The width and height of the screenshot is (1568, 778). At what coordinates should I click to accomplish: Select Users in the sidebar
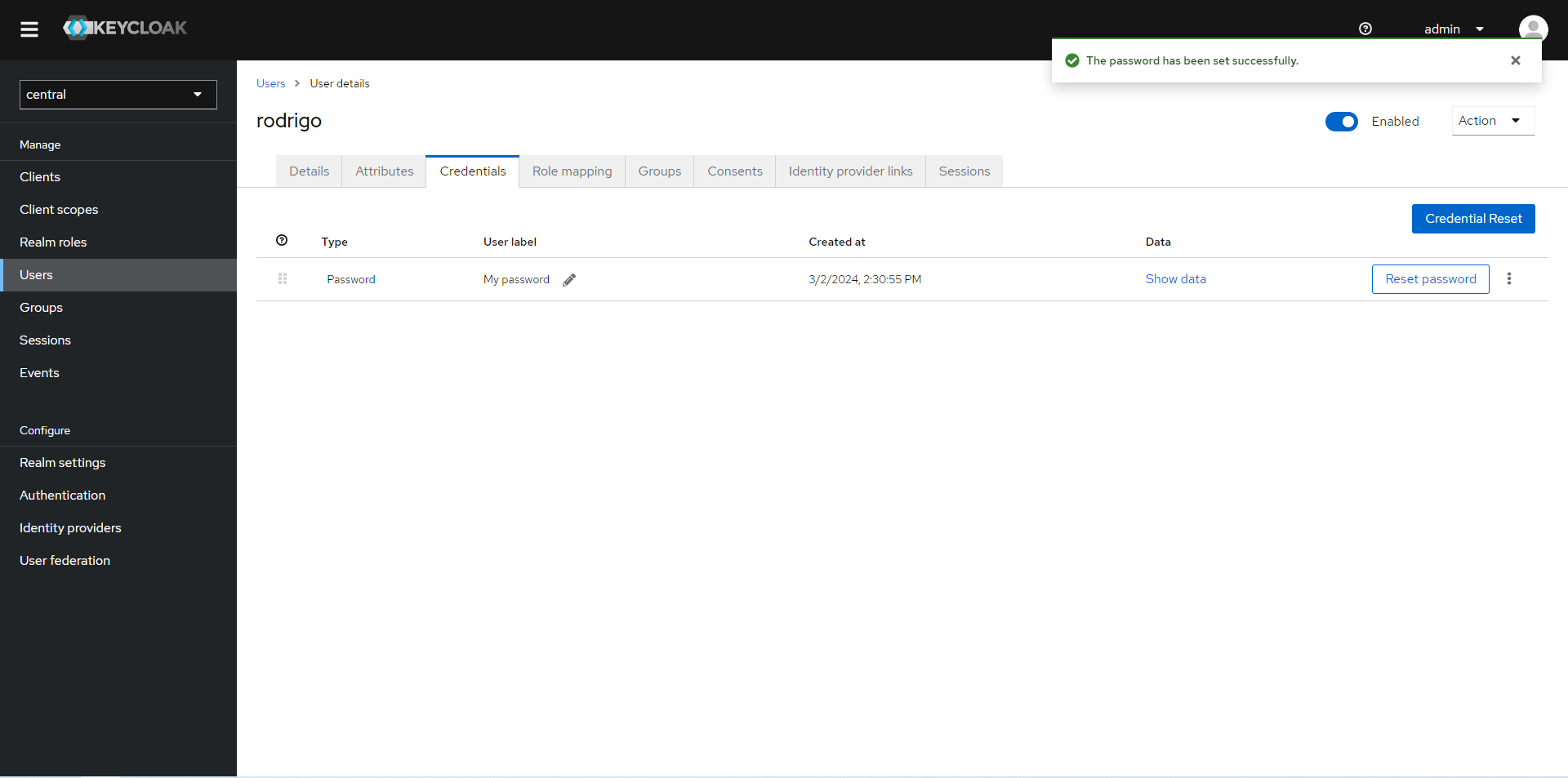tap(118, 275)
